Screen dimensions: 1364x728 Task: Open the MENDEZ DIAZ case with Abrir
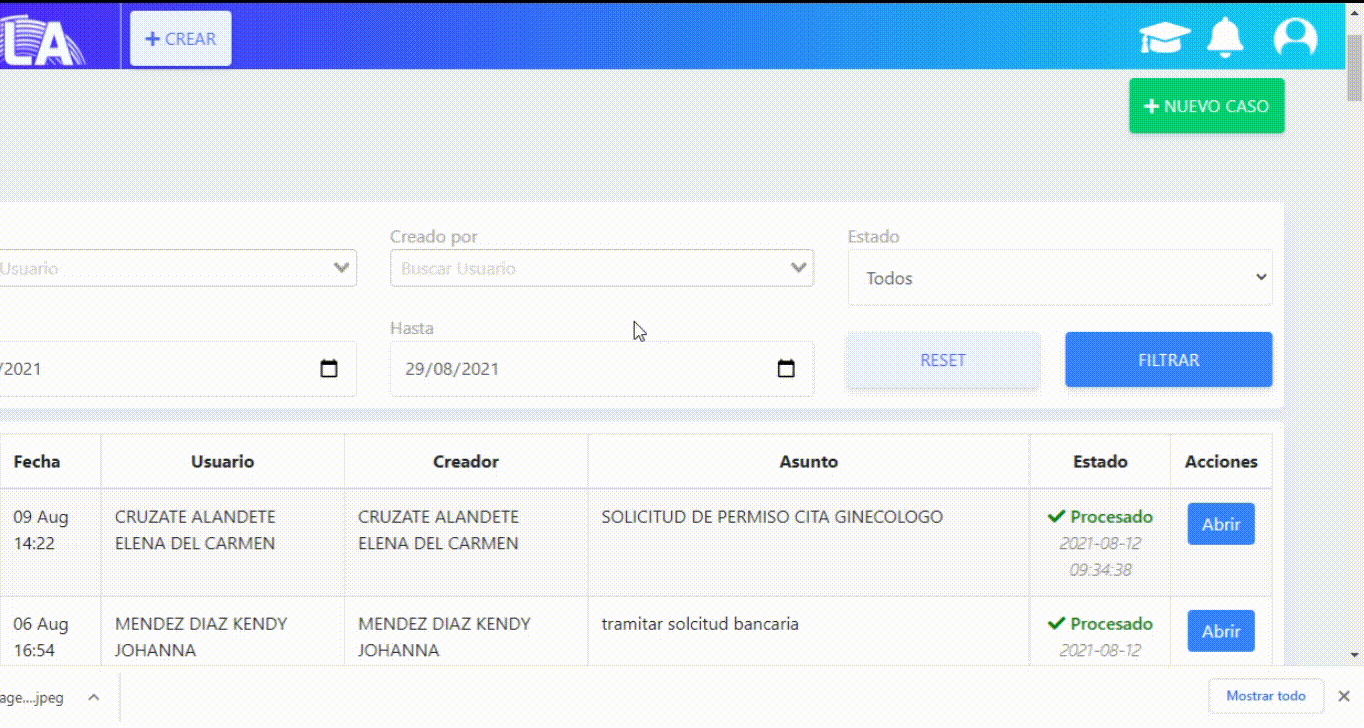pyautogui.click(x=1220, y=631)
